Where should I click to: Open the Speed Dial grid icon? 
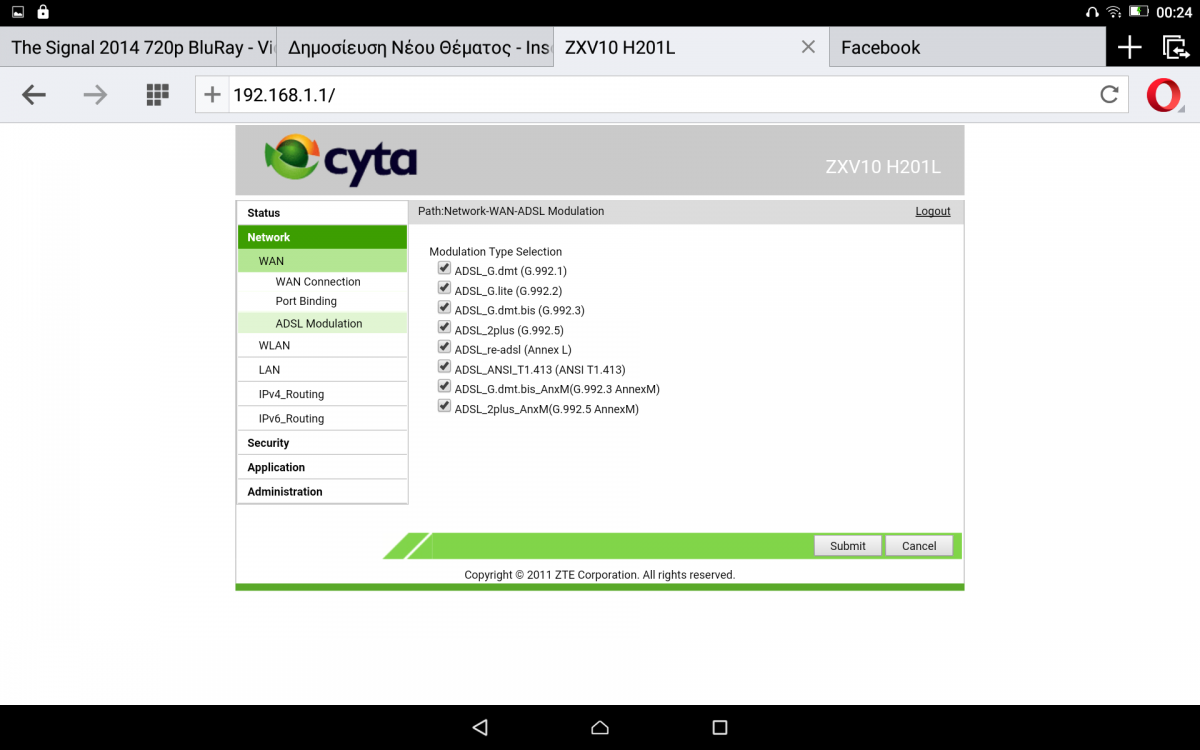(157, 95)
